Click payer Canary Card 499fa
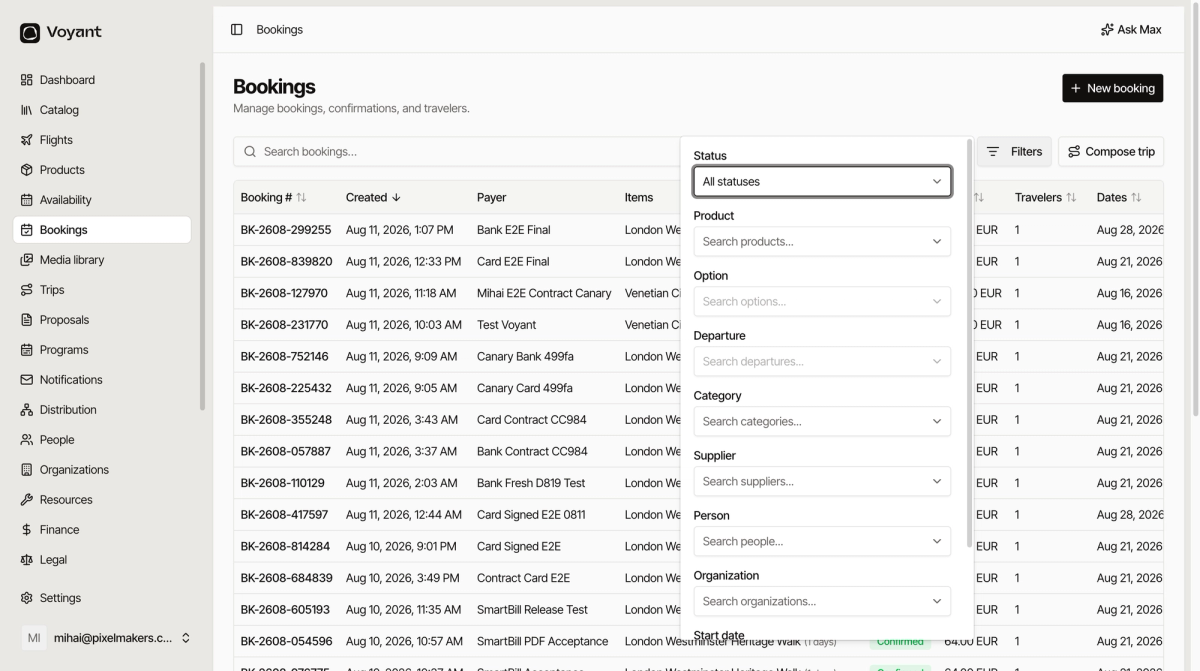1200x671 pixels. [x=525, y=388]
